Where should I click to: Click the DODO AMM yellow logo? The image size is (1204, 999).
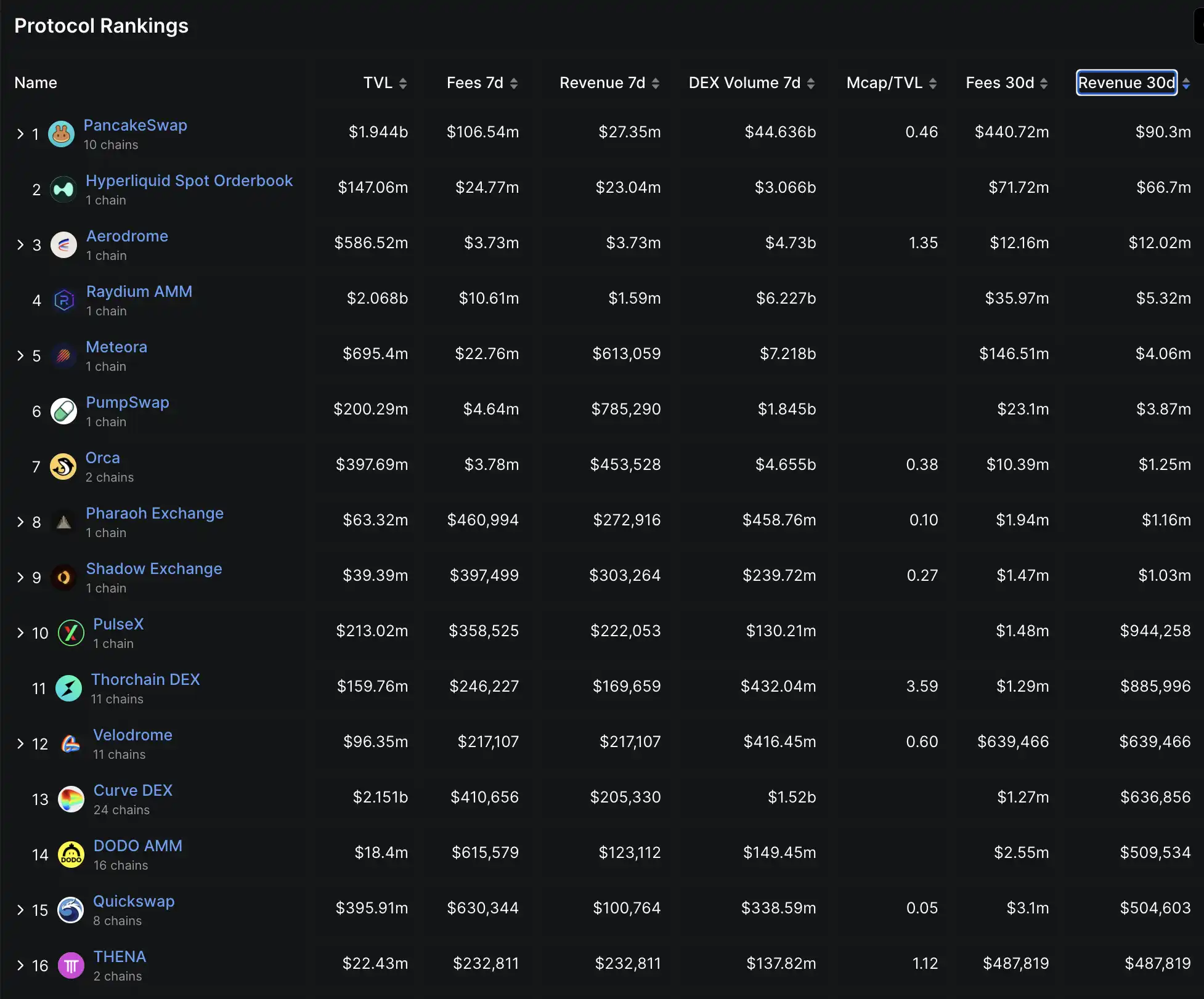coord(71,854)
